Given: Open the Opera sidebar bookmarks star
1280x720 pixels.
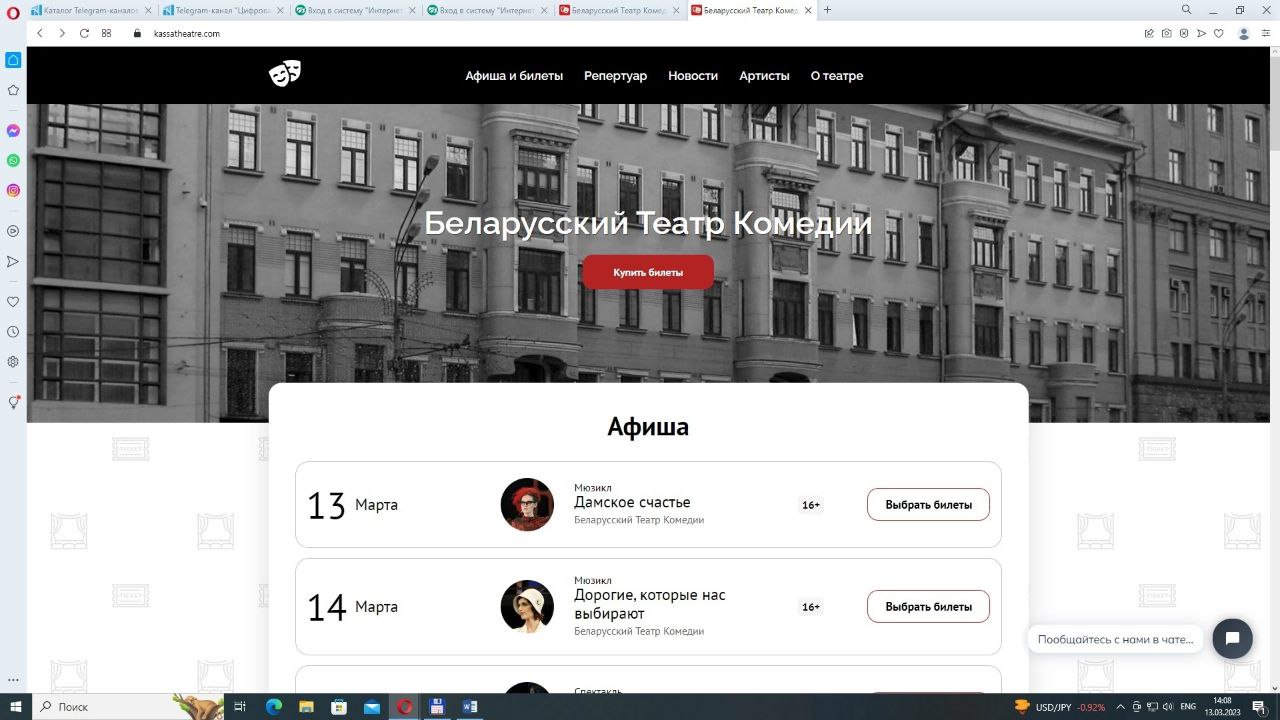Looking at the screenshot, I should click(x=13, y=90).
